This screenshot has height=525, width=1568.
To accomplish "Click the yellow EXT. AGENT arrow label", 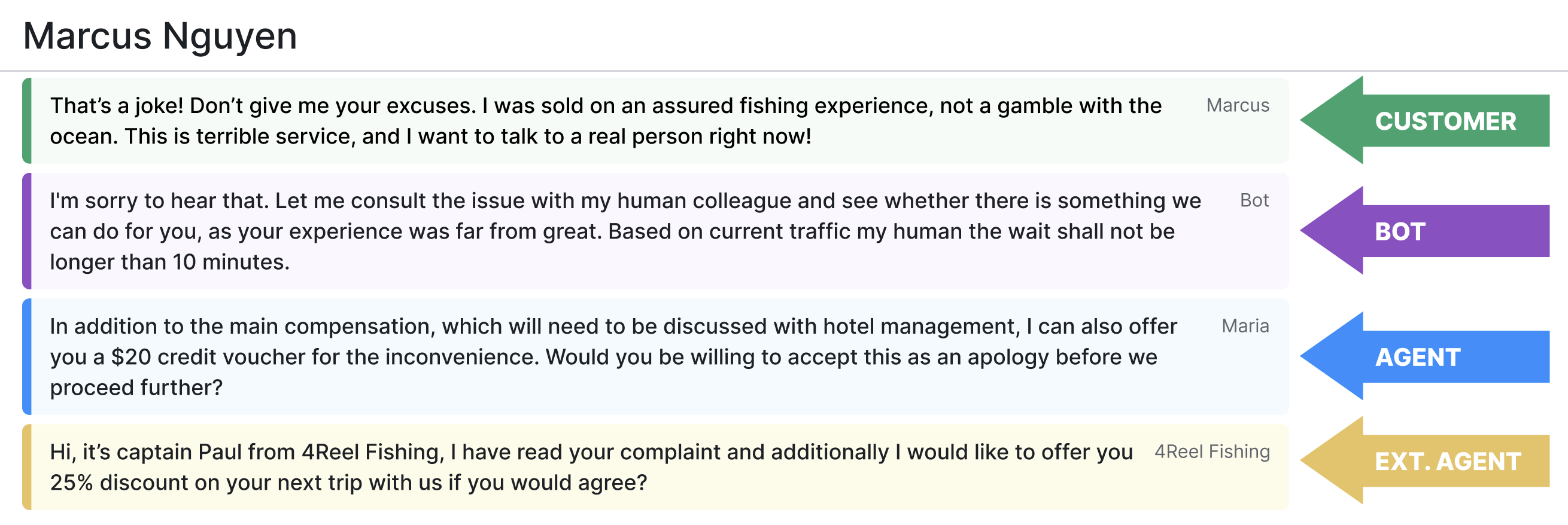I will click(x=1448, y=461).
